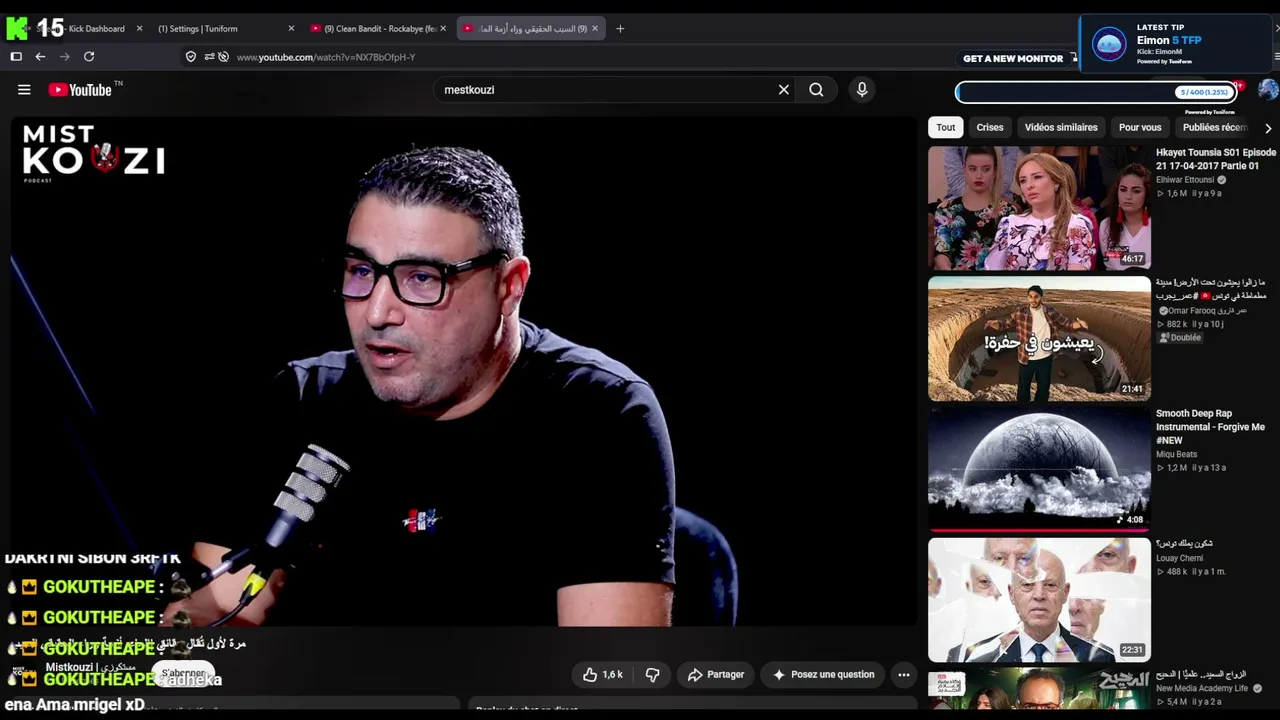This screenshot has height=720, width=1280.
Task: Open Smooth Deep Rap Instrumental thumbnail
Action: (x=1039, y=469)
